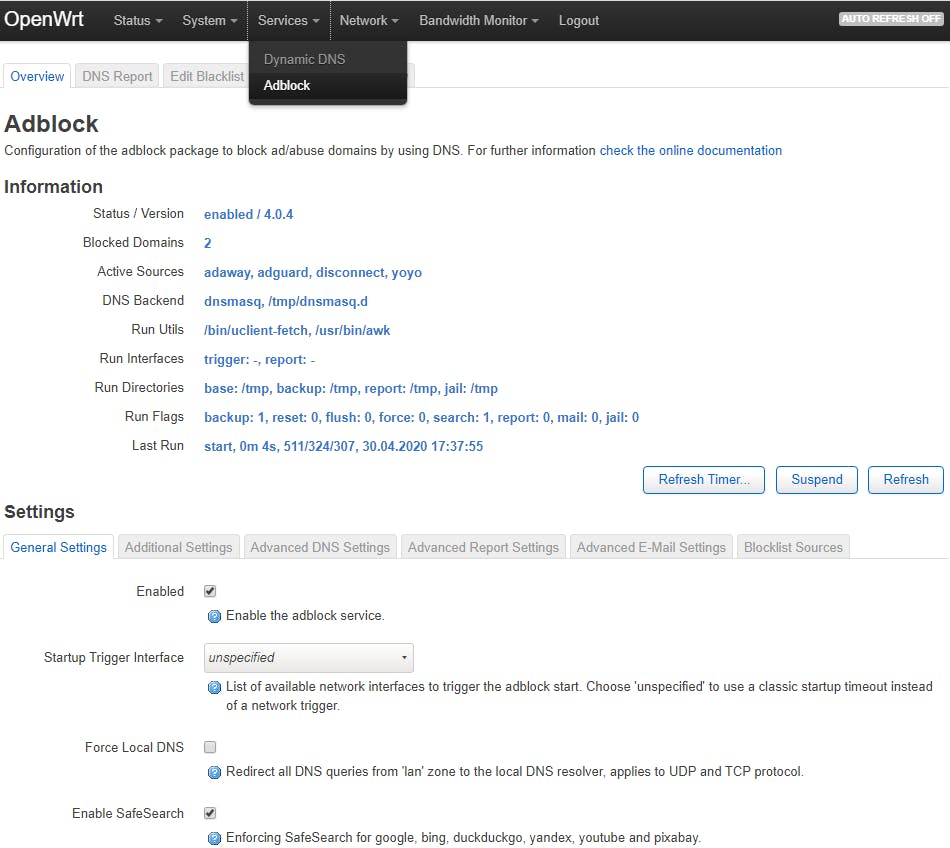
Task: Open the Edit Blacklist tab
Action: pyautogui.click(x=206, y=76)
